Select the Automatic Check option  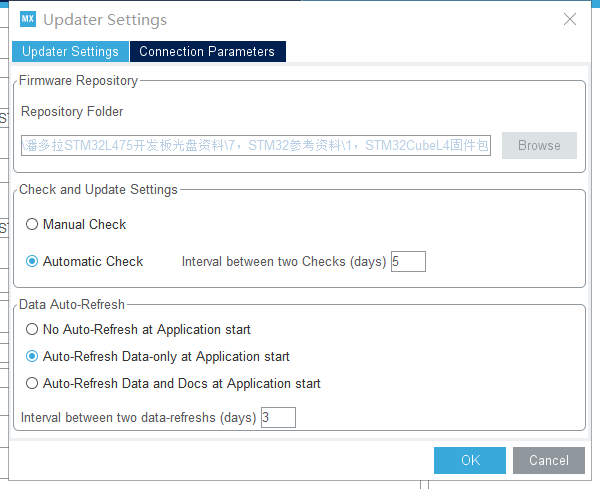click(84, 261)
